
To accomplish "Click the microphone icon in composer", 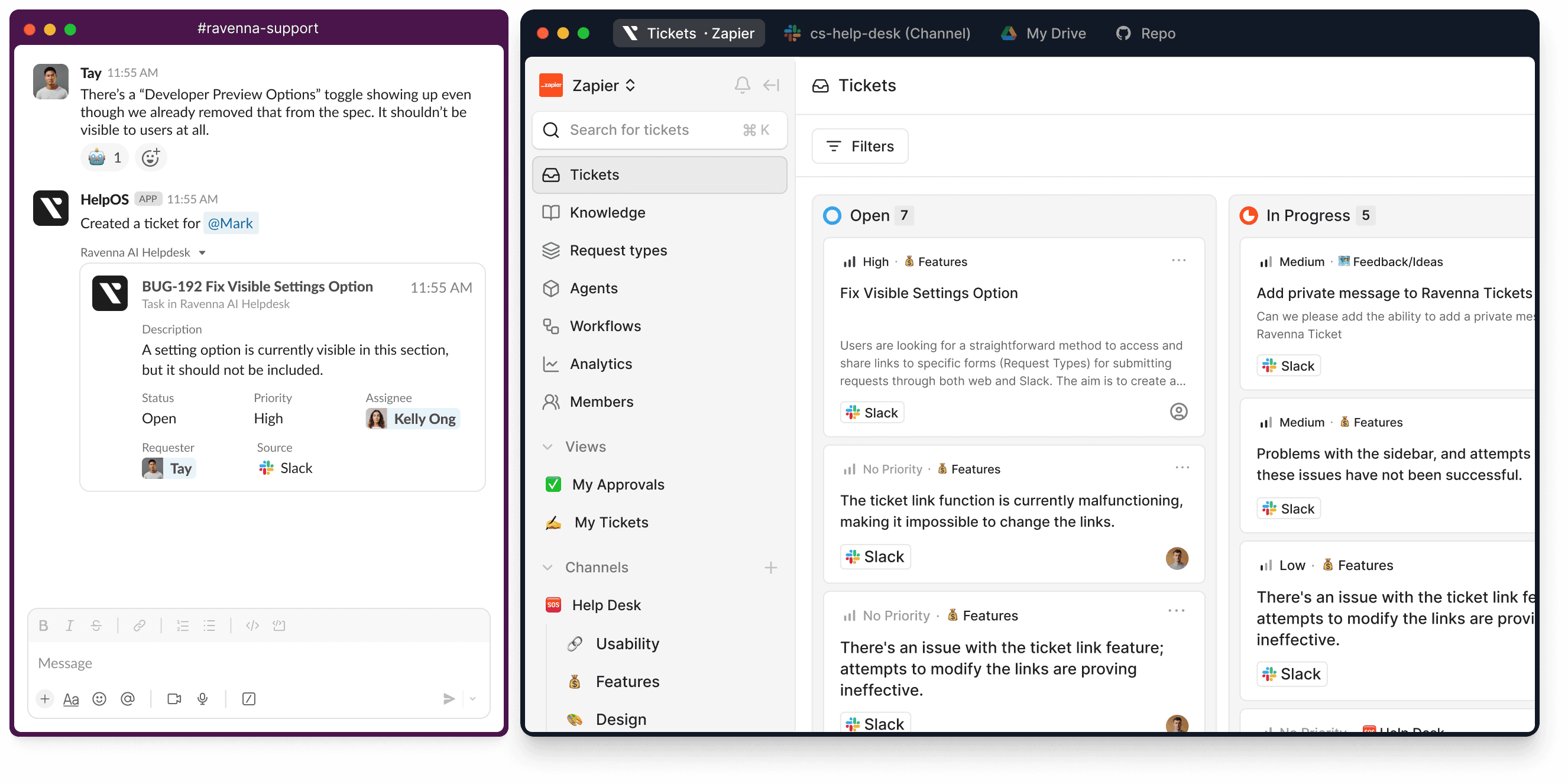I will (x=203, y=699).
